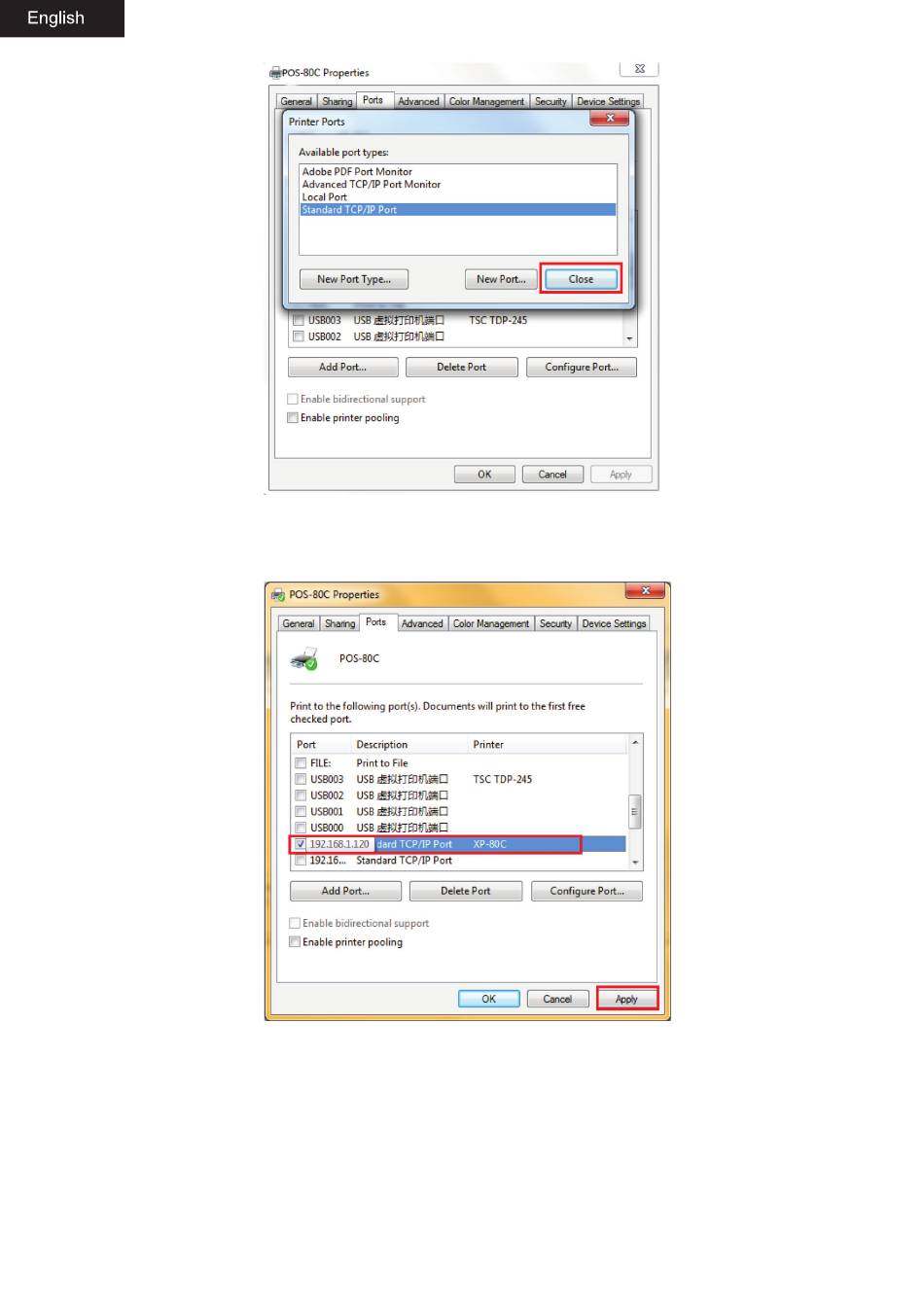924x1306 pixels.
Task: Switch to General tab in lower window
Action: click(299, 623)
